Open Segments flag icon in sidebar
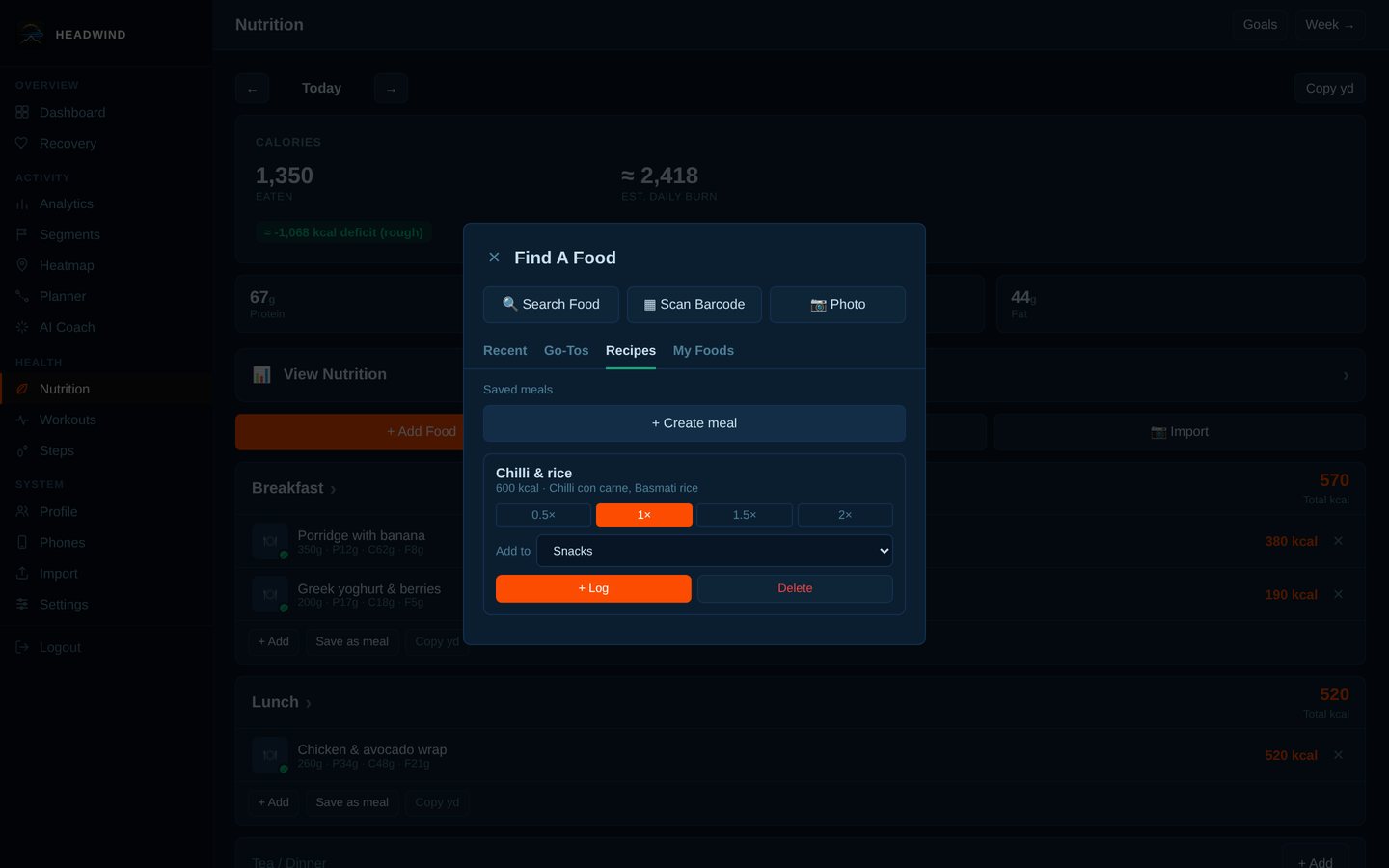This screenshot has width=1389, height=868. 22,234
